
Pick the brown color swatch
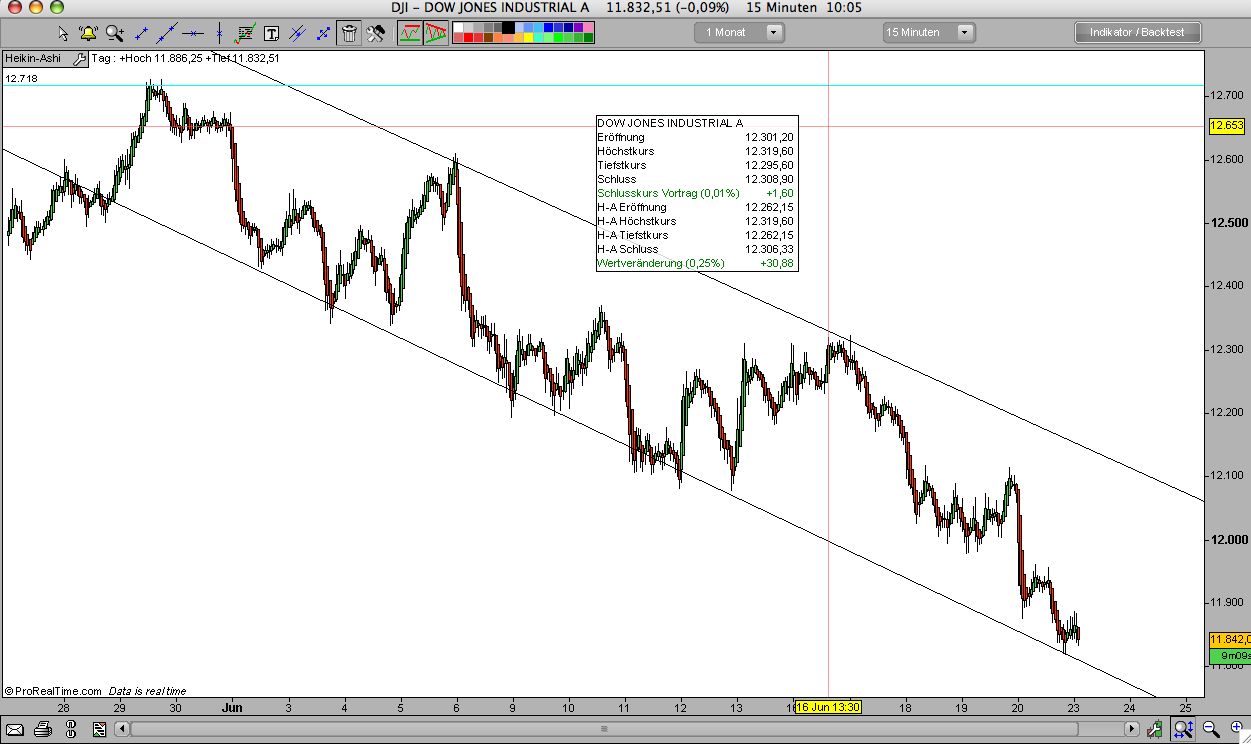coord(488,38)
